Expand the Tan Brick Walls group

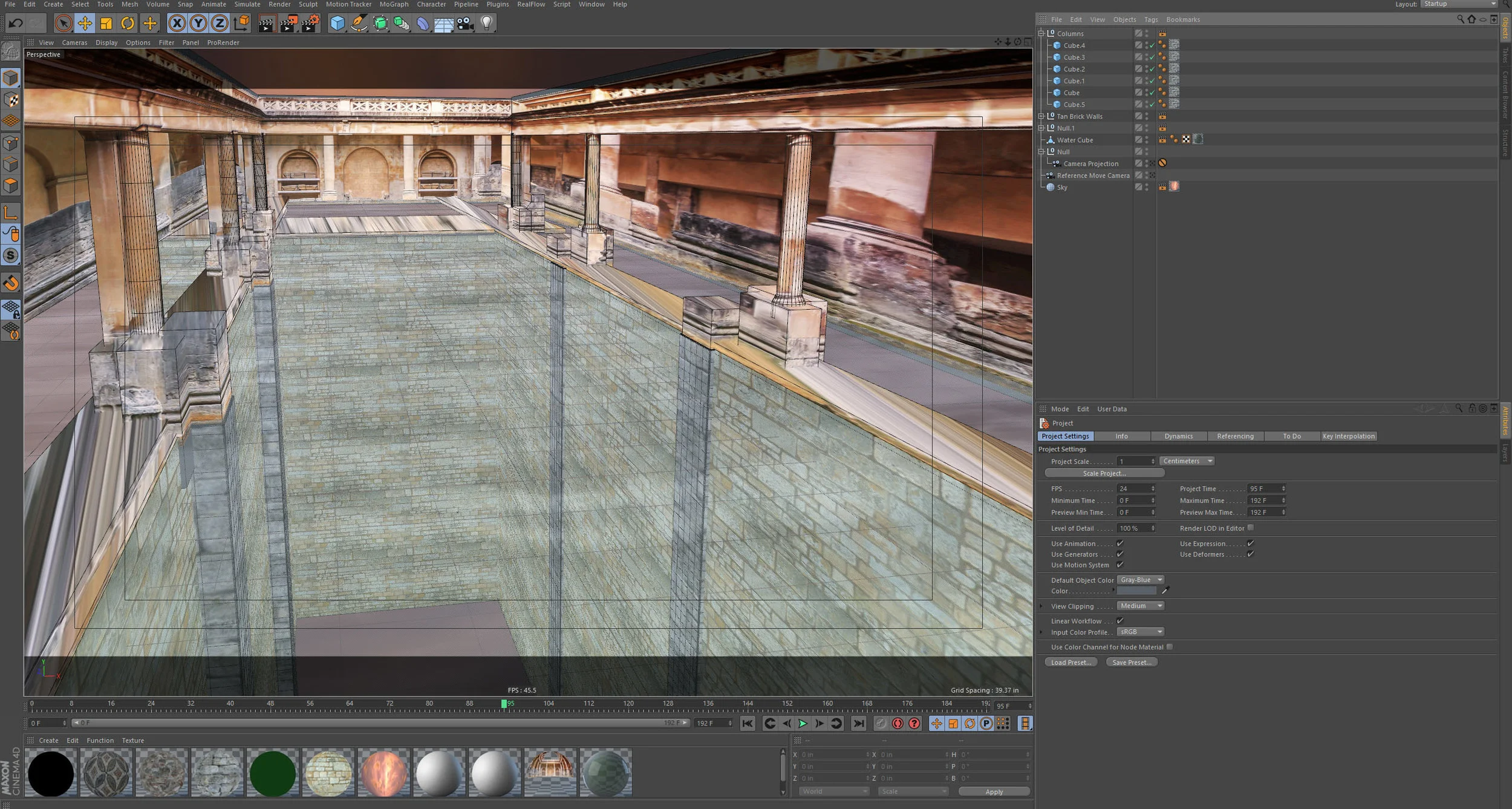[1041, 116]
